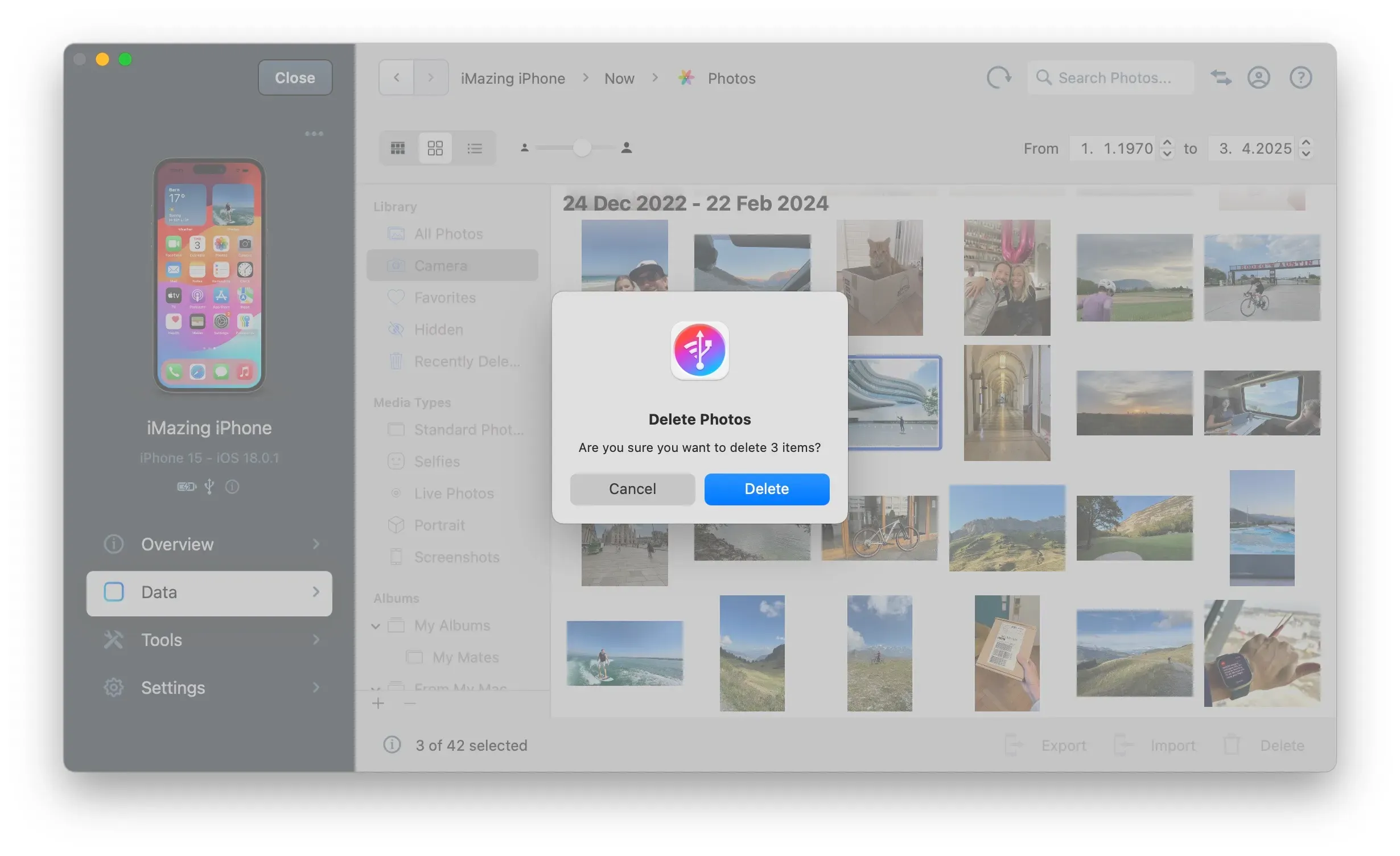Collapse the My Albums tree
This screenshot has width=1400, height=856.
[376, 625]
